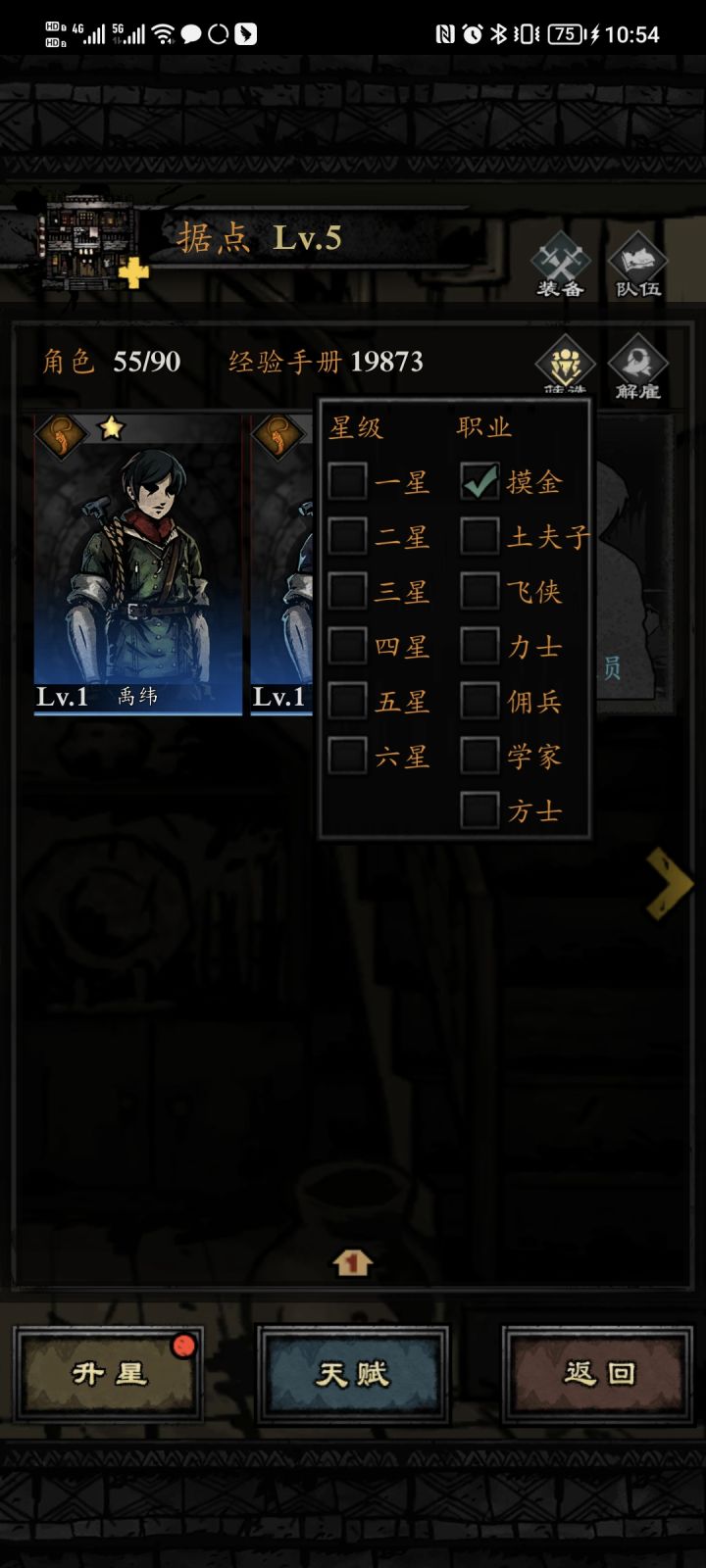Viewport: 706px width, 1568px height.
Task: Open the 天赋 talent button
Action: [353, 1374]
